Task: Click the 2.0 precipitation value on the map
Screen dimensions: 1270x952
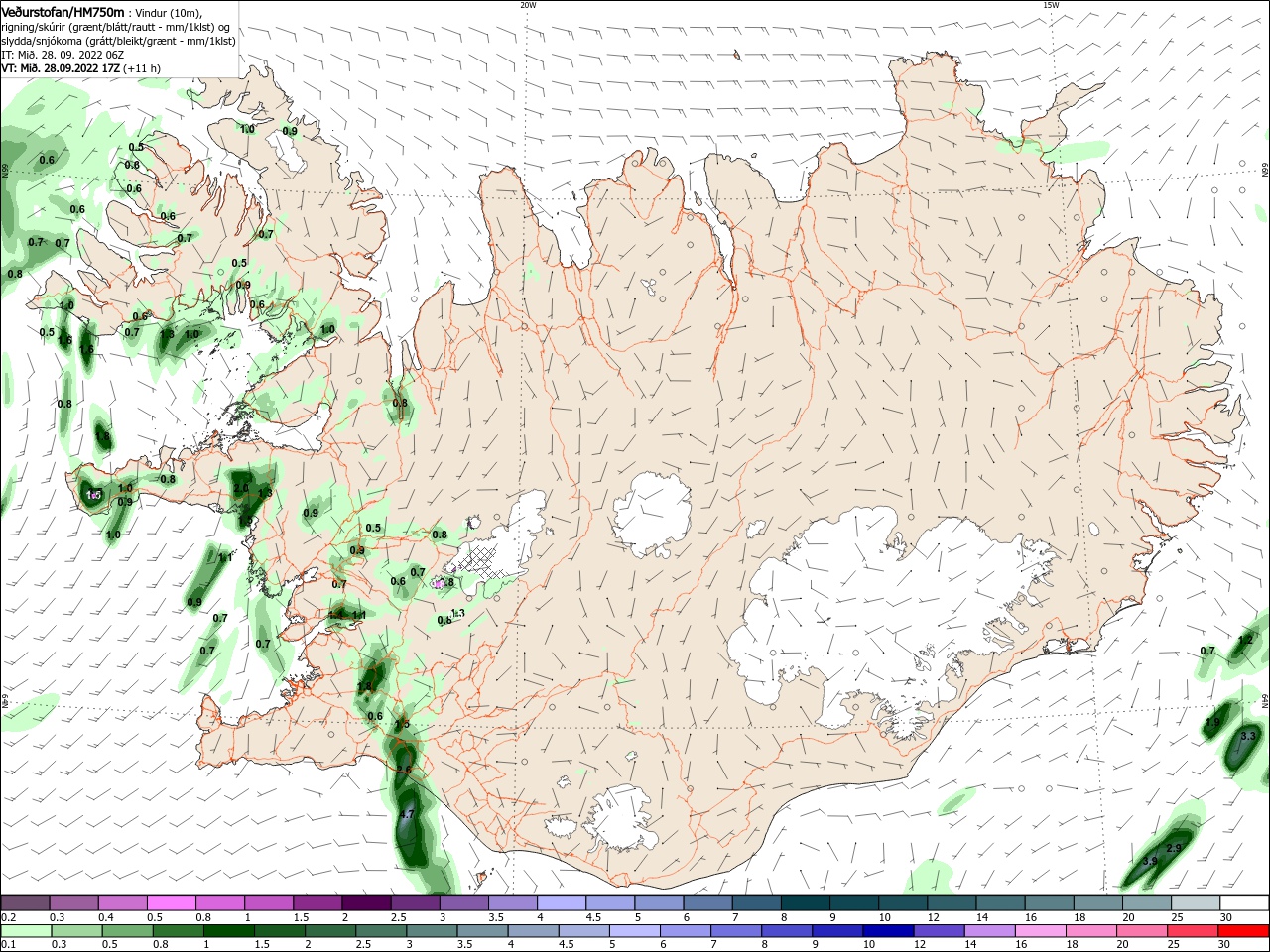Action: tap(241, 488)
